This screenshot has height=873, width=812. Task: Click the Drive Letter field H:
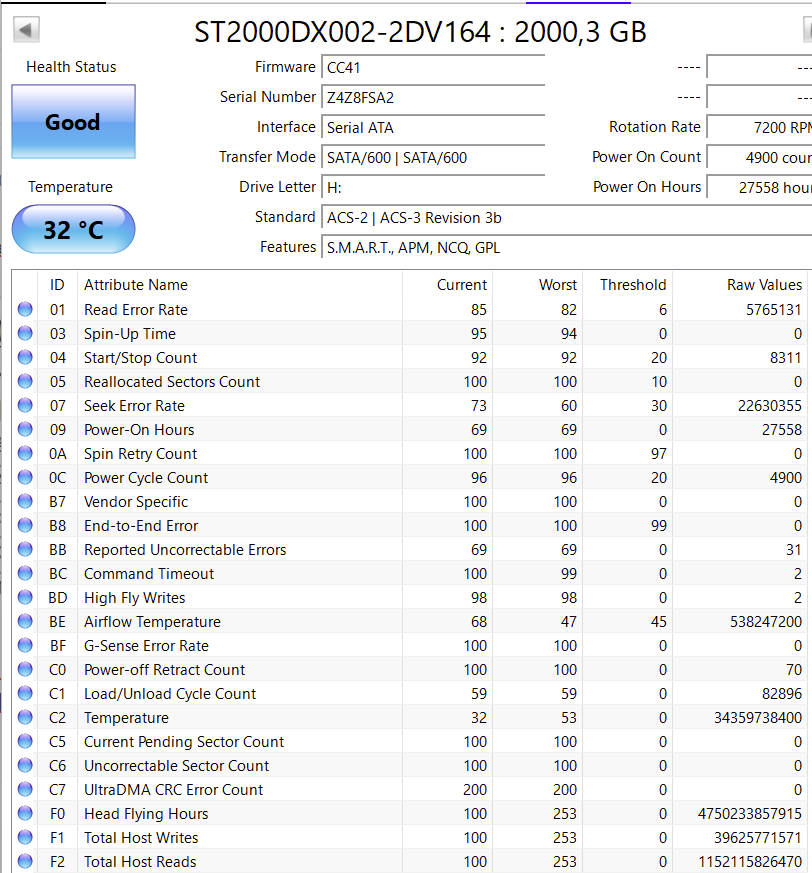click(x=433, y=188)
